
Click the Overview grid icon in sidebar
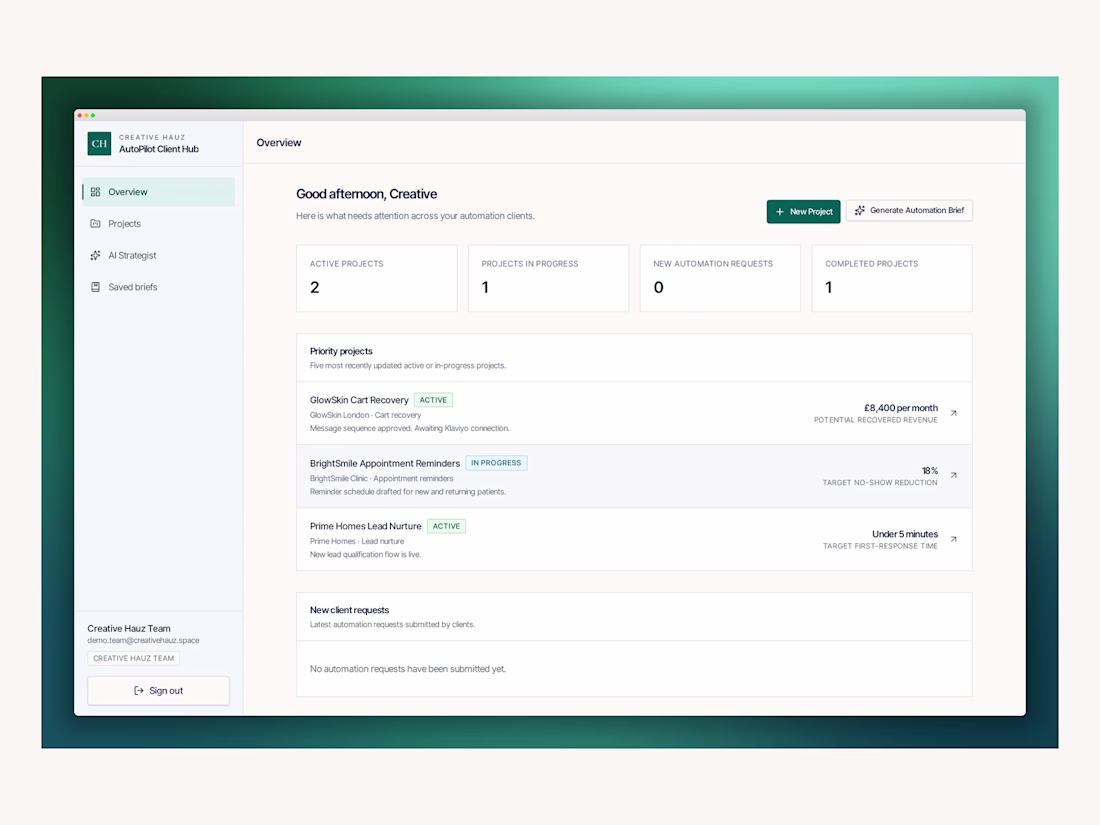click(95, 192)
